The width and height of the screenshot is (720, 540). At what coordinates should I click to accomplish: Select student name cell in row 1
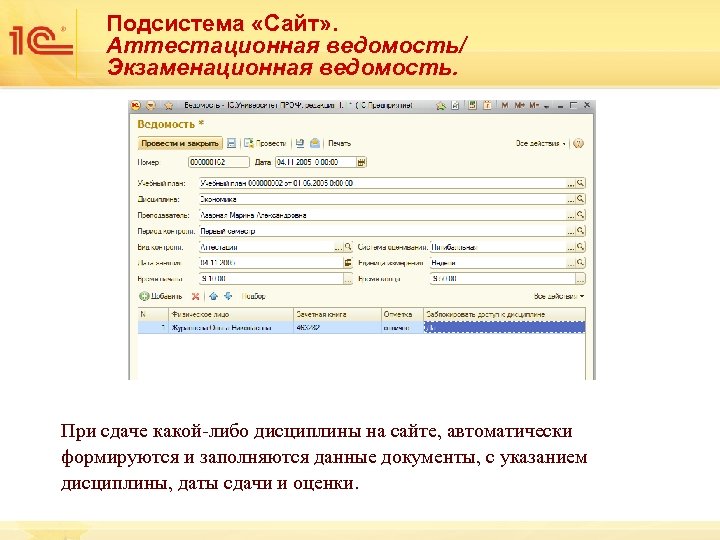point(231,328)
